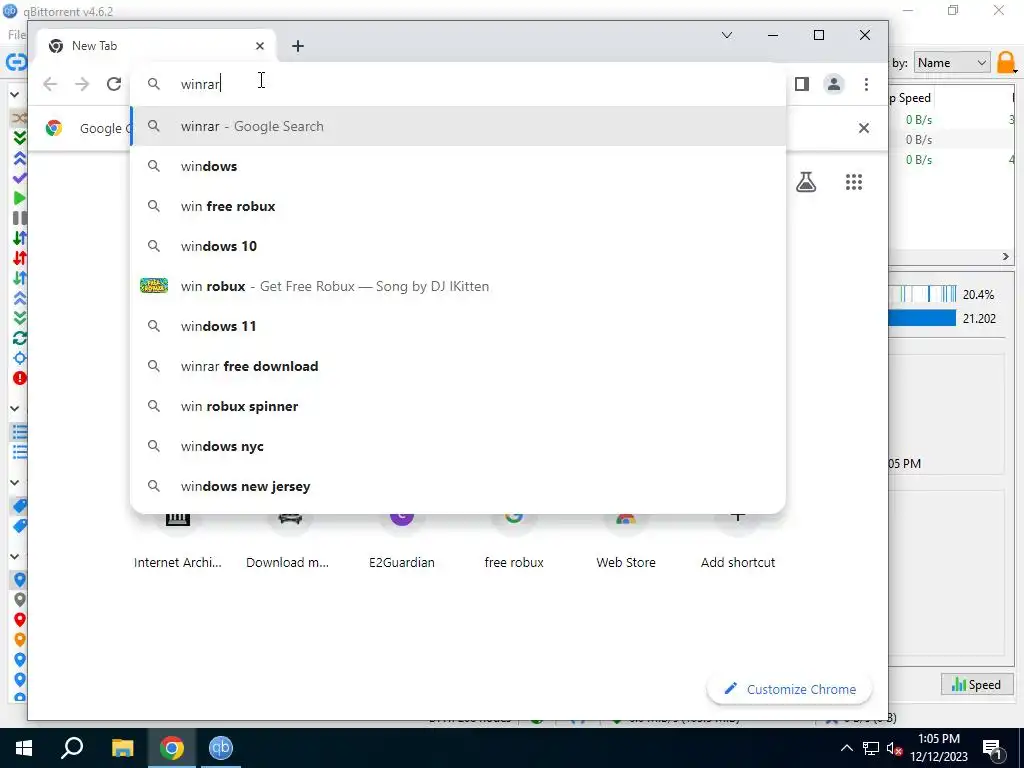Open Search Labs flask icon
The width and height of the screenshot is (1024, 768).
coord(806,182)
